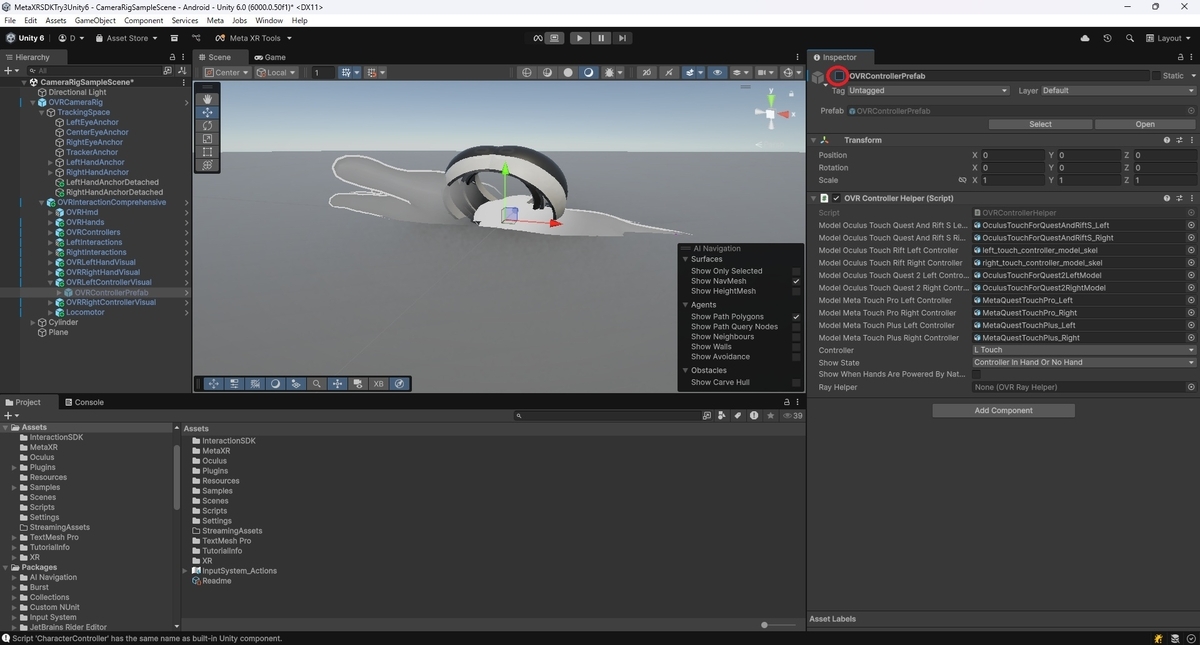The image size is (1200, 645).
Task: Click the Pause button in the toolbar
Action: [x=601, y=38]
